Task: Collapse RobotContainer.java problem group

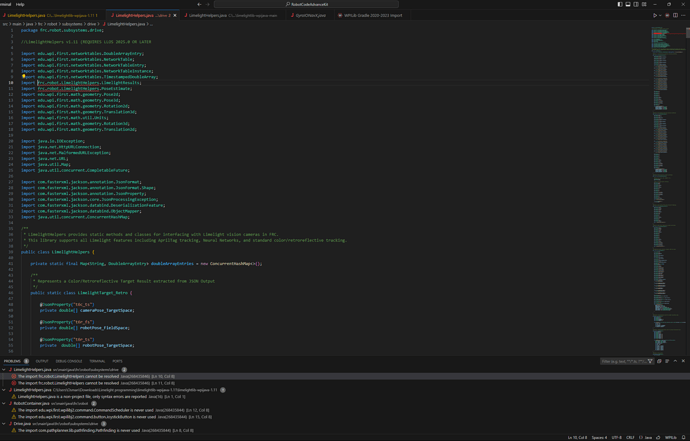Action: click(4, 403)
